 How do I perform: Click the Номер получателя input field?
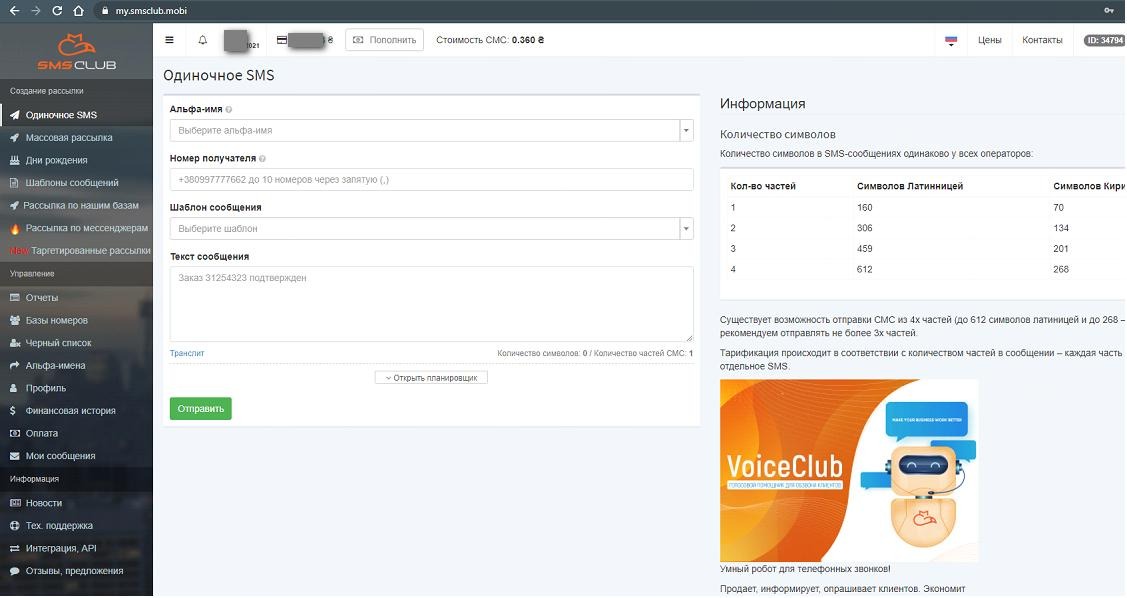click(x=431, y=180)
